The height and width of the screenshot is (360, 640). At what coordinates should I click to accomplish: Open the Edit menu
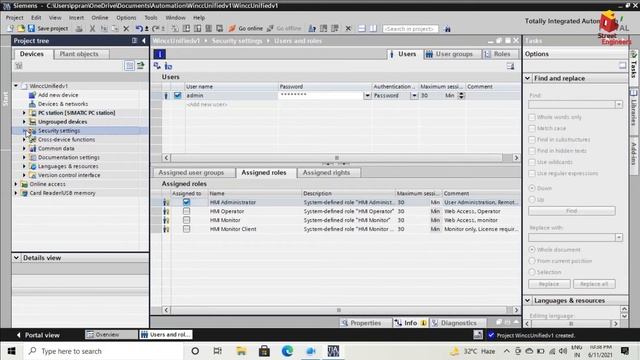pyautogui.click(x=36, y=18)
